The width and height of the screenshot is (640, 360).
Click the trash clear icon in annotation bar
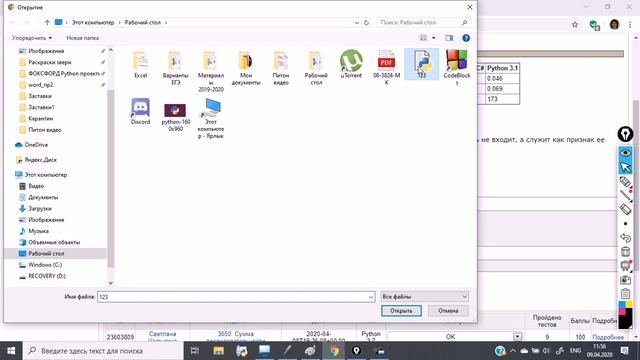625,251
